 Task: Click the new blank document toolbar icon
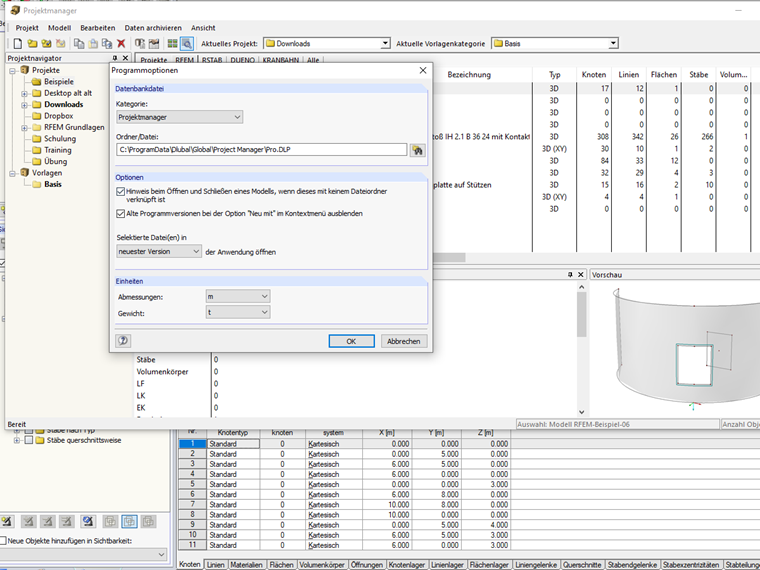pyautogui.click(x=17, y=44)
